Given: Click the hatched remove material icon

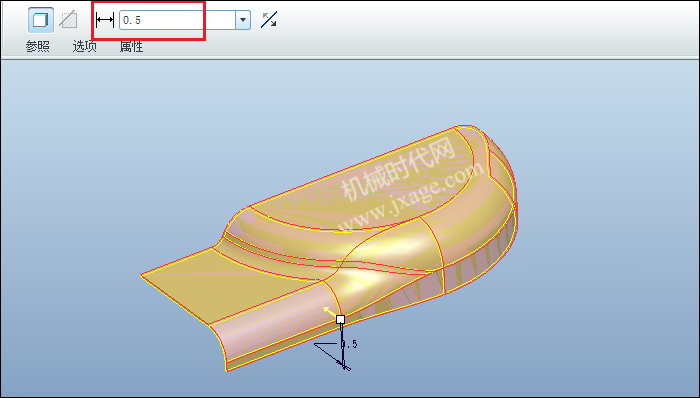Looking at the screenshot, I should point(68,20).
